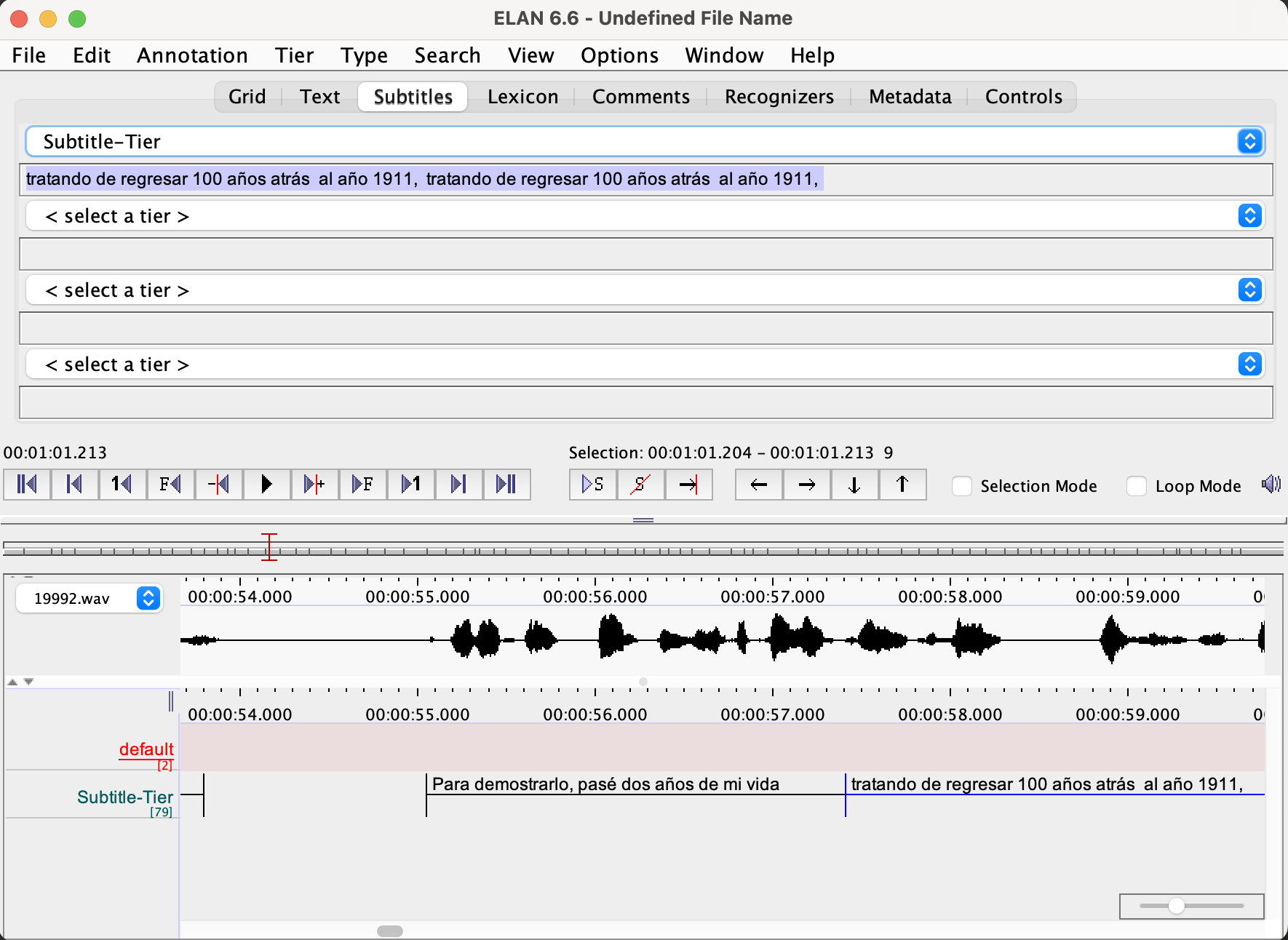The image size is (1288, 940).
Task: Open the Annotation menu
Action: [x=192, y=55]
